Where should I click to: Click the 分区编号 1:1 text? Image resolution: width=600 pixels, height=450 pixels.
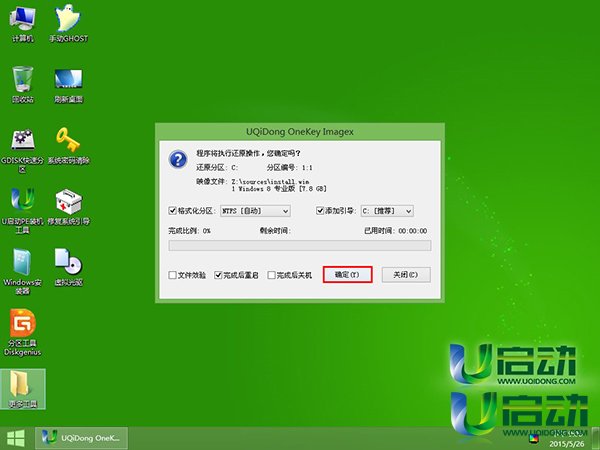[x=289, y=168]
